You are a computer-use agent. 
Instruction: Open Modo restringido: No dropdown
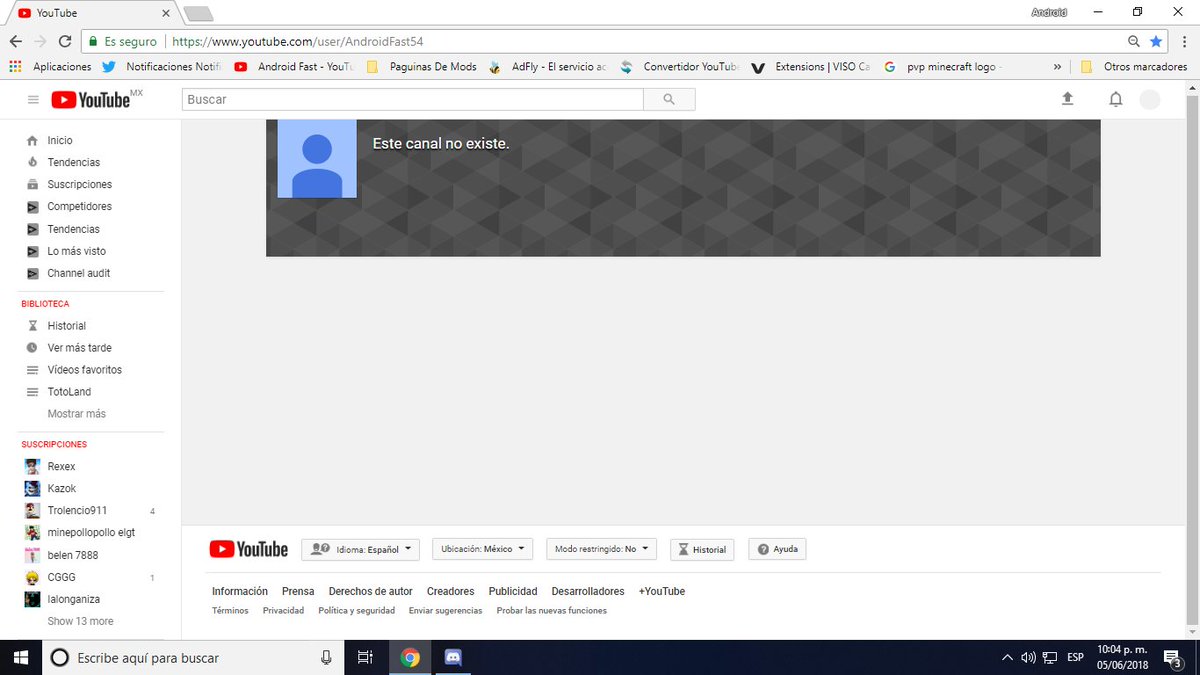coord(601,549)
